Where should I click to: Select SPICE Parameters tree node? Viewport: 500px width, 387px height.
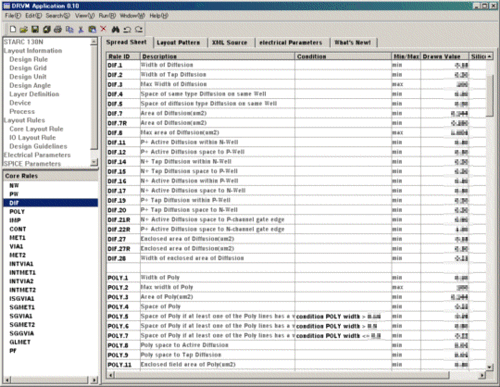32,163
